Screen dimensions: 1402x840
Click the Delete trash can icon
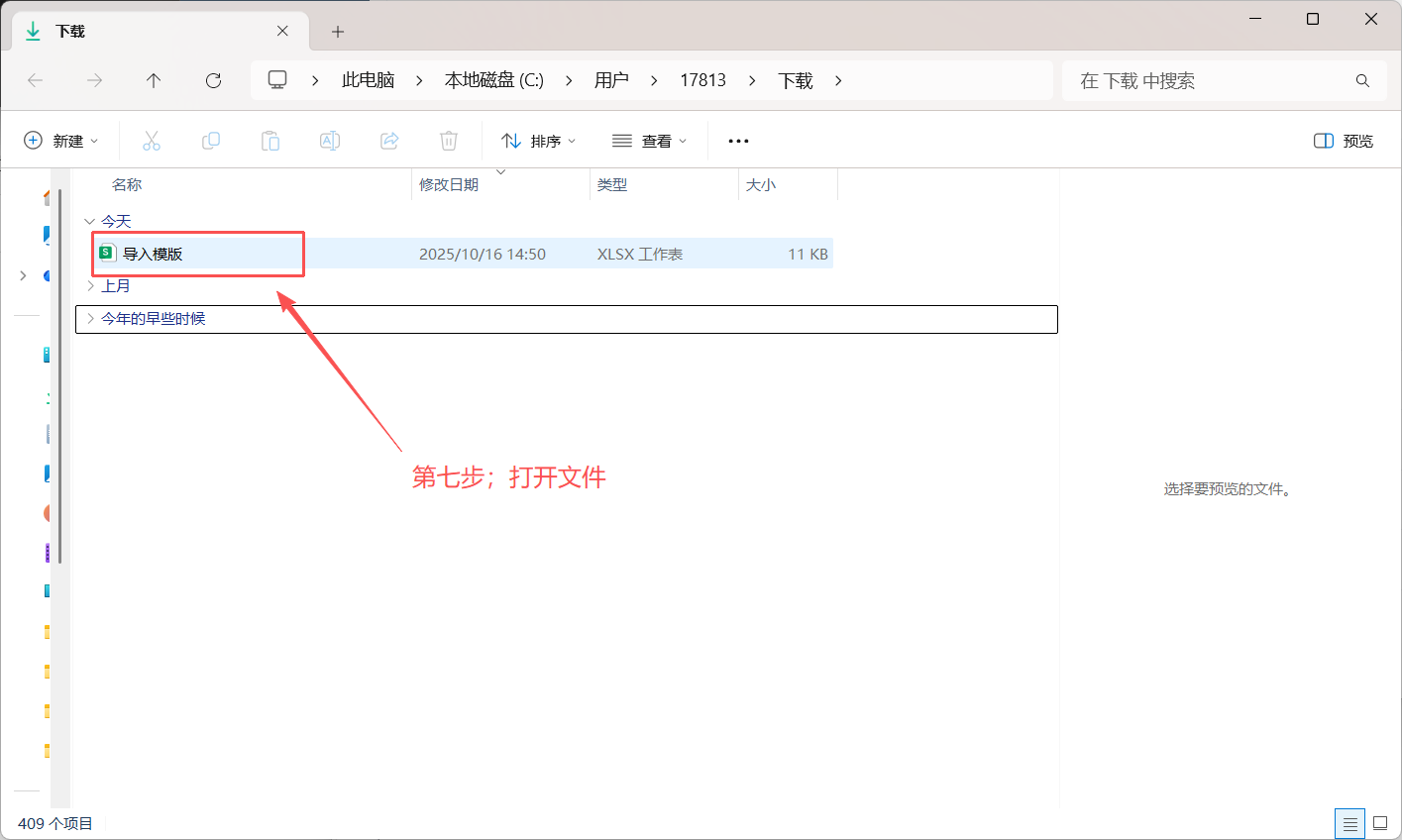click(x=449, y=141)
